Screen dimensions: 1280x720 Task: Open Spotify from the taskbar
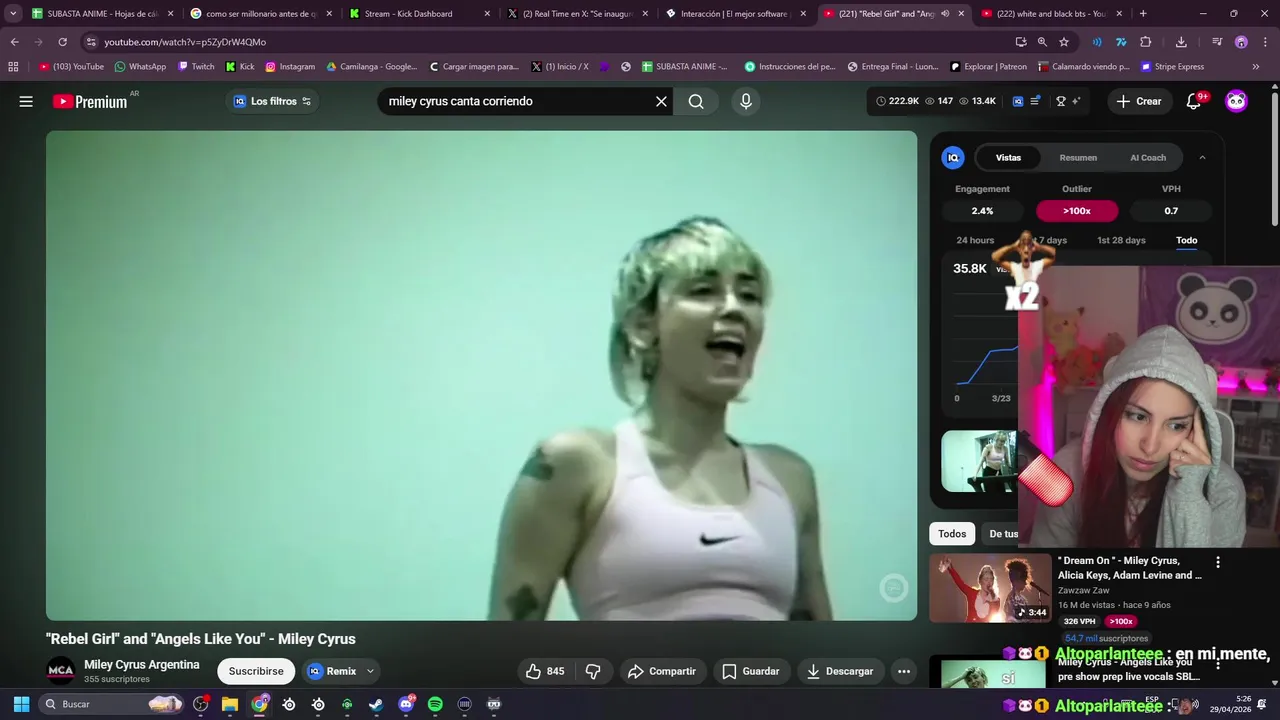[x=435, y=704]
